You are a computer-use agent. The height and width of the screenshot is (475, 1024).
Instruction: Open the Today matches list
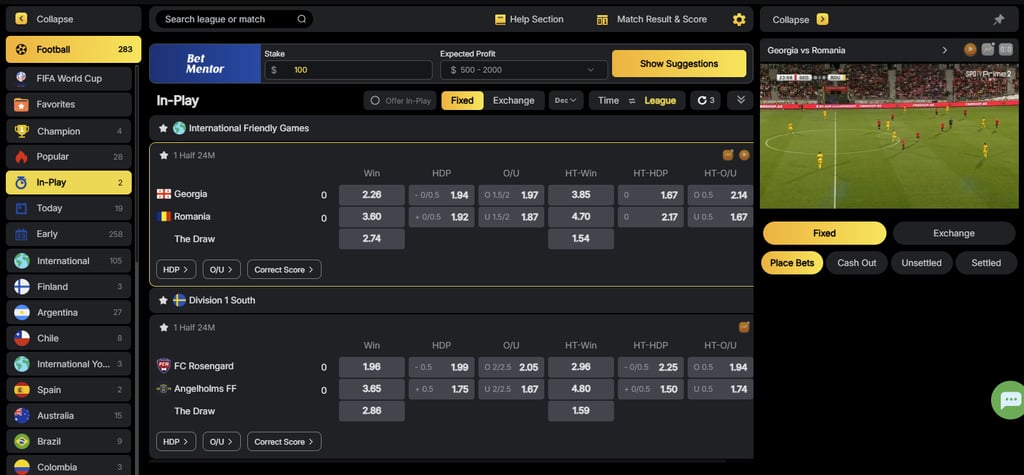coord(69,208)
